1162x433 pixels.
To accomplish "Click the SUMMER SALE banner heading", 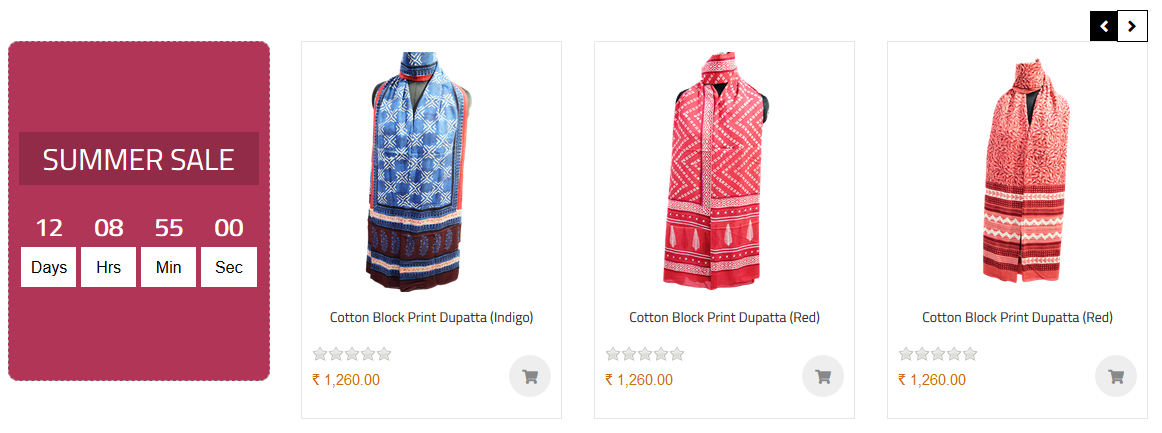I will [138, 159].
